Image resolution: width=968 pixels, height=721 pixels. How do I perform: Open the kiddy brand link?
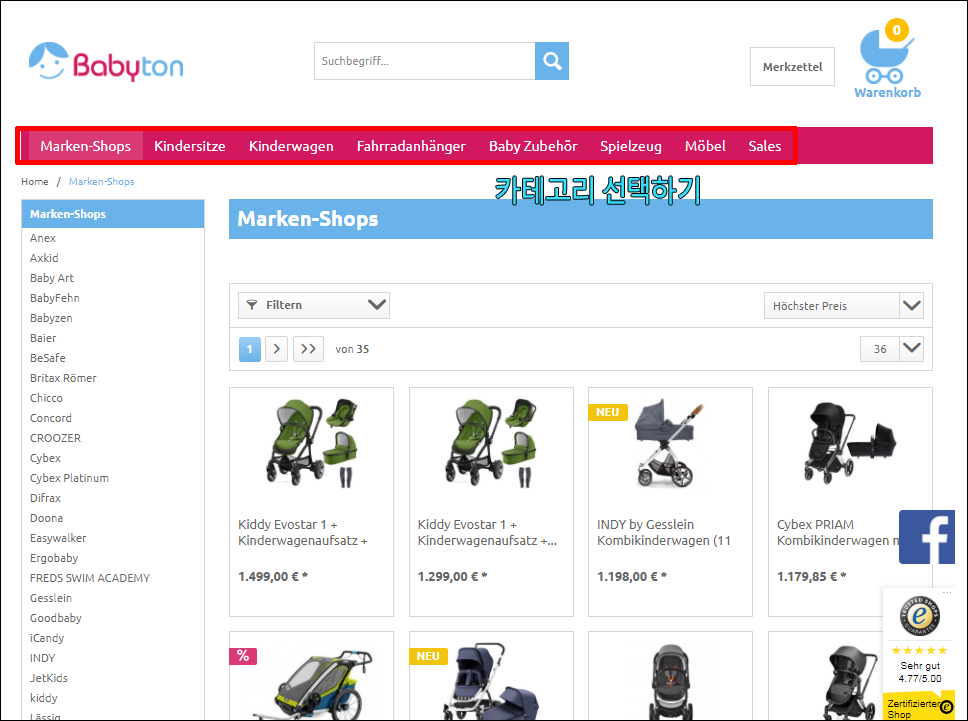44,698
